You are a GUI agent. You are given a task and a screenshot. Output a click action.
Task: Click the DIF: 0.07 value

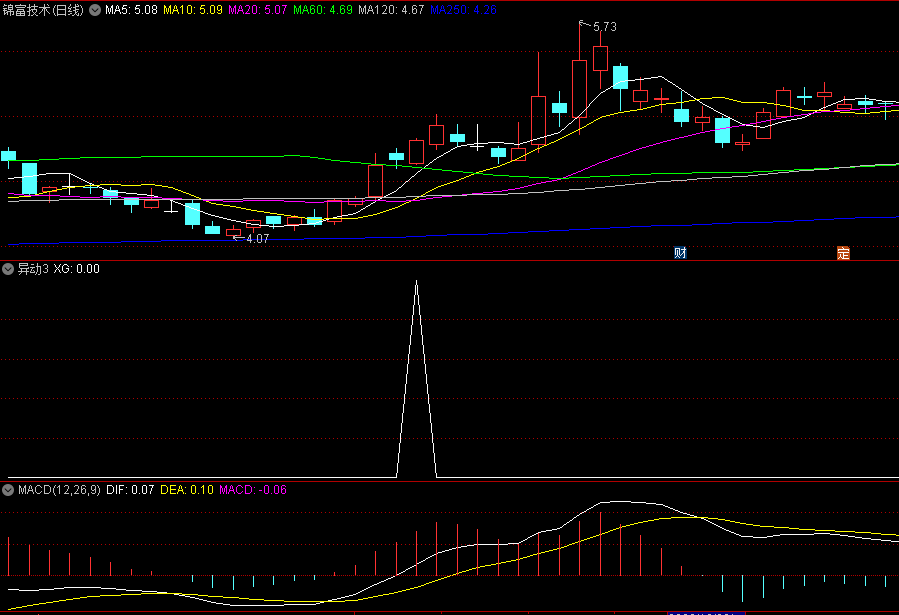click(x=130, y=490)
